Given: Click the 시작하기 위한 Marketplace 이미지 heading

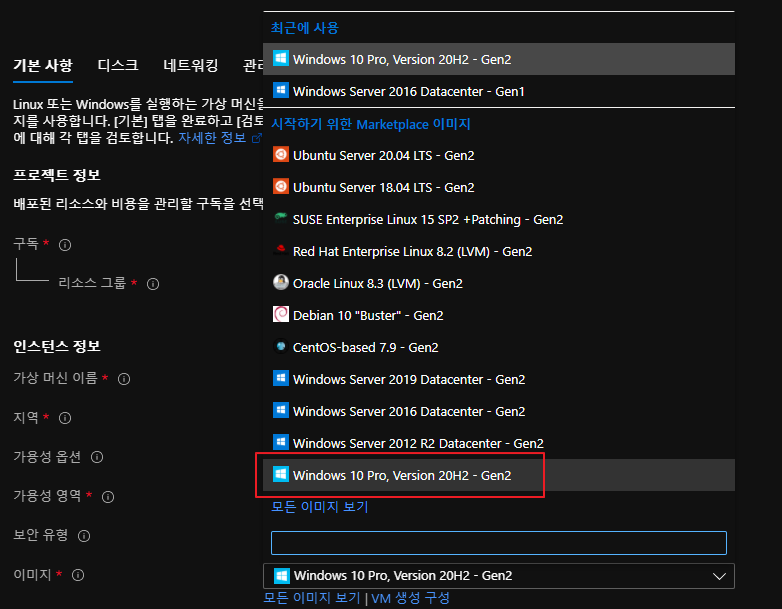Looking at the screenshot, I should [371, 124].
